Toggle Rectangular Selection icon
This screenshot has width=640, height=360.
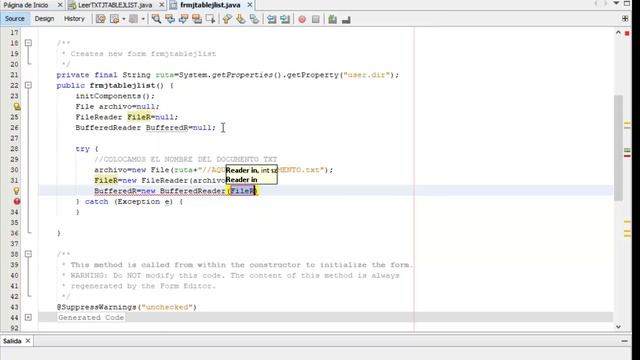point(210,19)
